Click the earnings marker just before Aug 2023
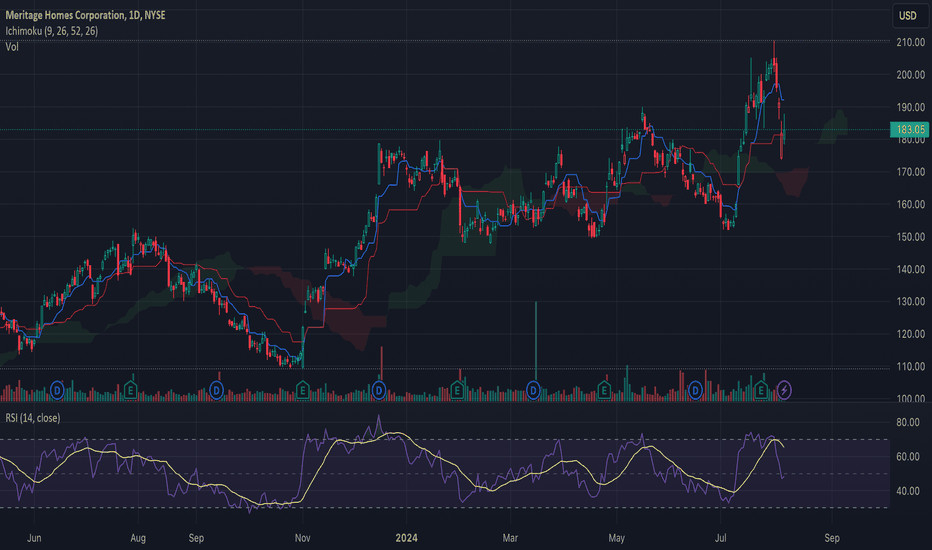The height and width of the screenshot is (550, 932). point(130,391)
